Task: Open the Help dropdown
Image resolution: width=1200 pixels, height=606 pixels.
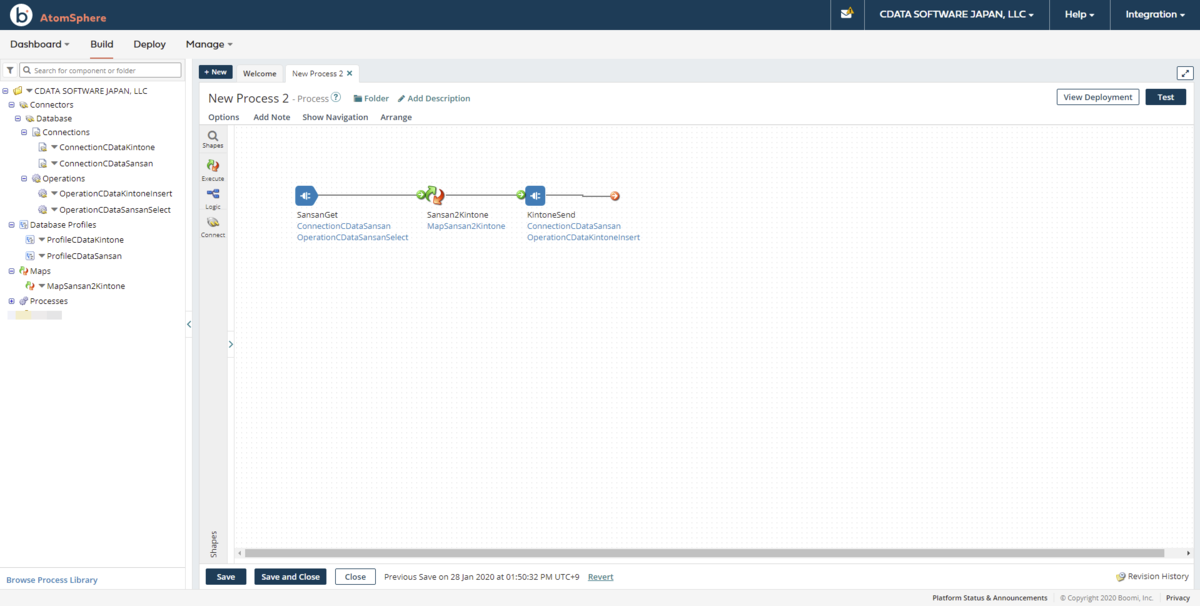Action: pos(1079,14)
